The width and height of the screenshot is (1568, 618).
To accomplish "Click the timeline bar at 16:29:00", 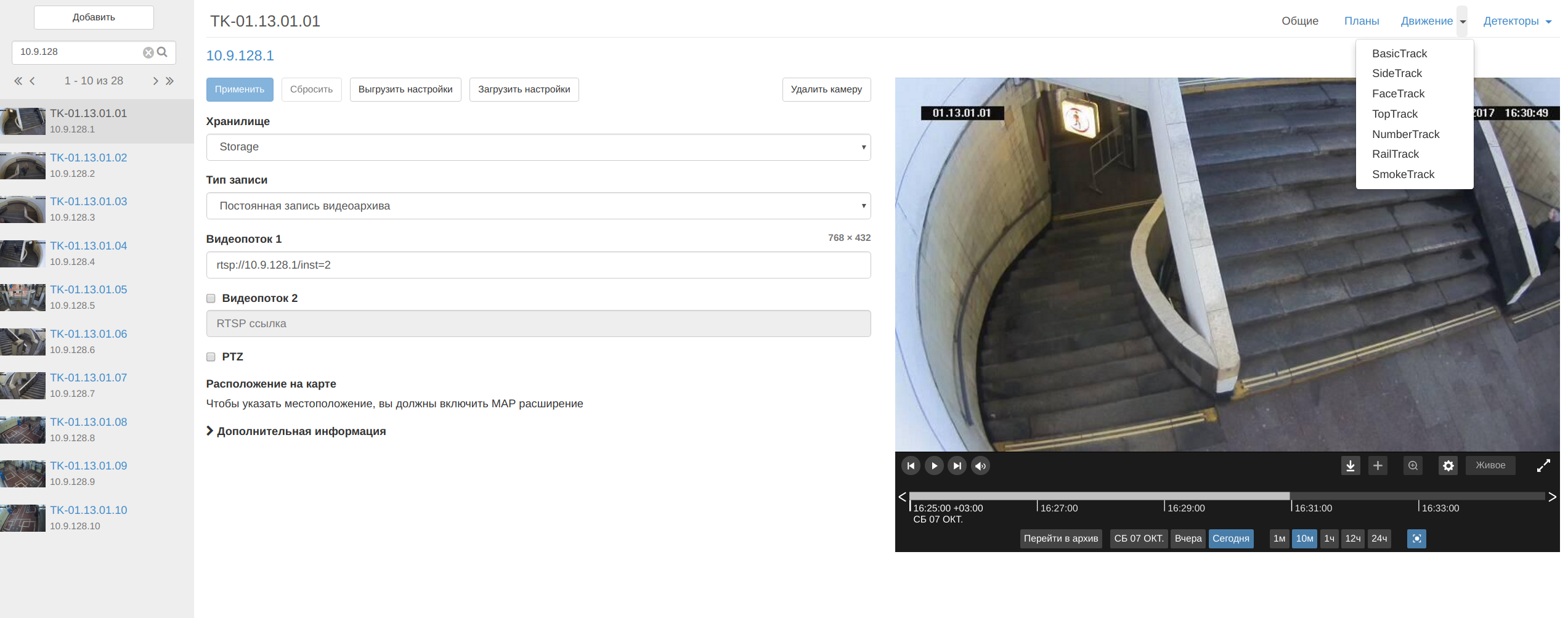I will click(1164, 497).
